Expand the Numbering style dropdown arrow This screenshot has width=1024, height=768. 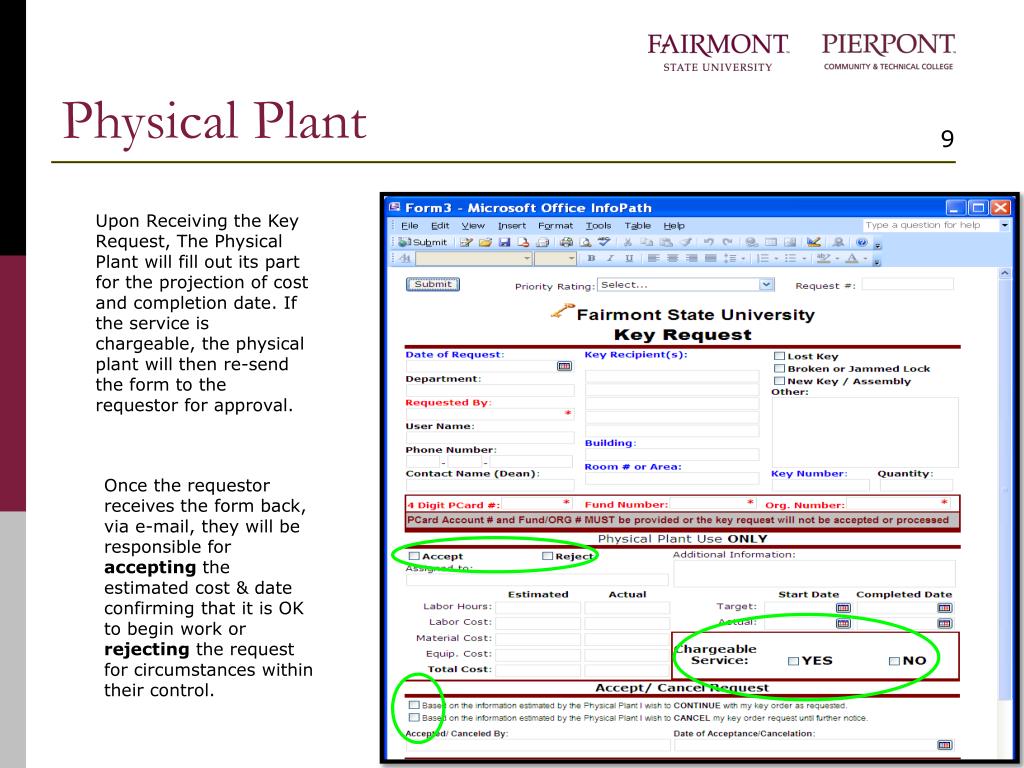776,258
